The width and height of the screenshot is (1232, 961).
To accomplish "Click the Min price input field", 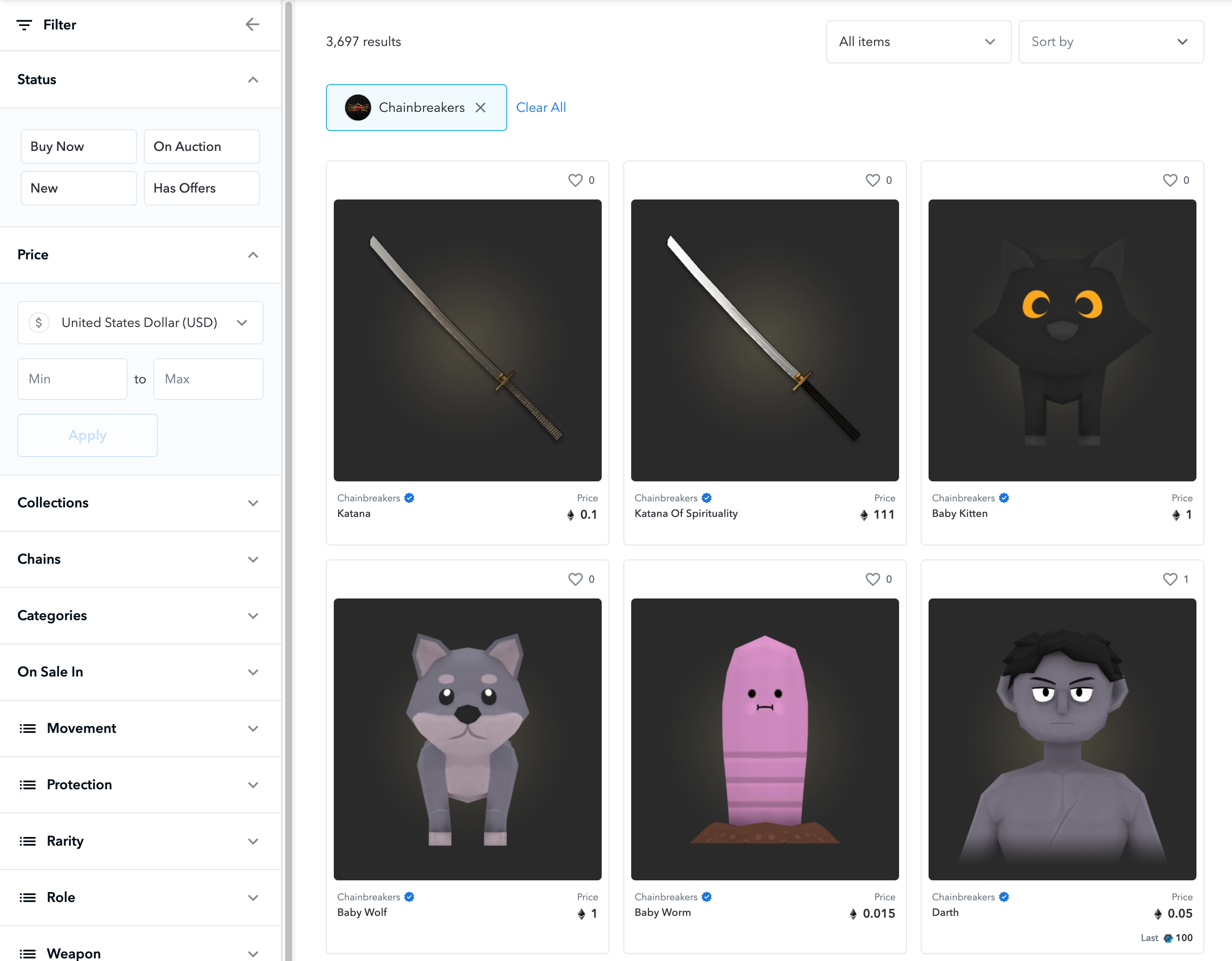I will click(72, 379).
